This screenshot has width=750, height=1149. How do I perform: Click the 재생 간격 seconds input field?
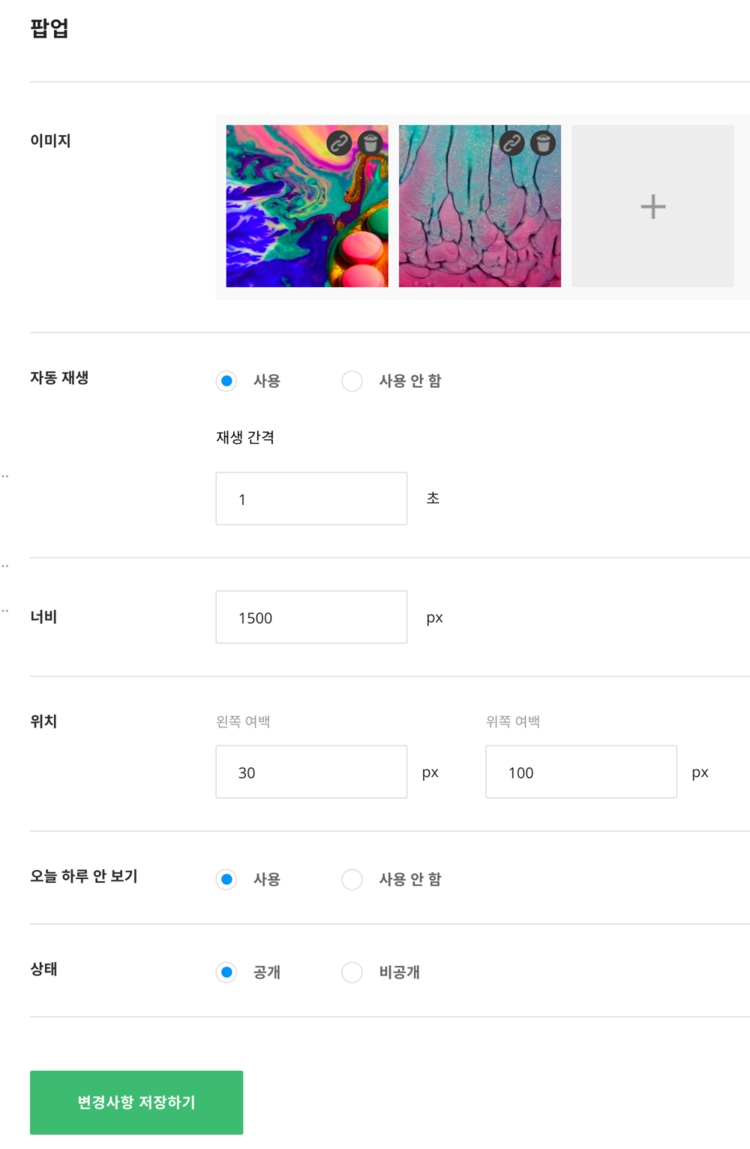311,499
